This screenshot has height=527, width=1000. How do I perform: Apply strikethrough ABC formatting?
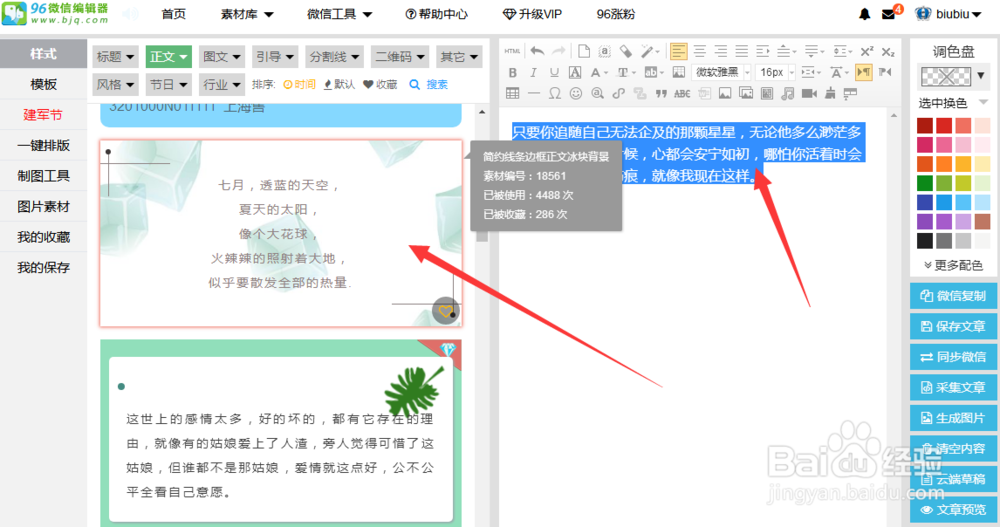point(682,93)
